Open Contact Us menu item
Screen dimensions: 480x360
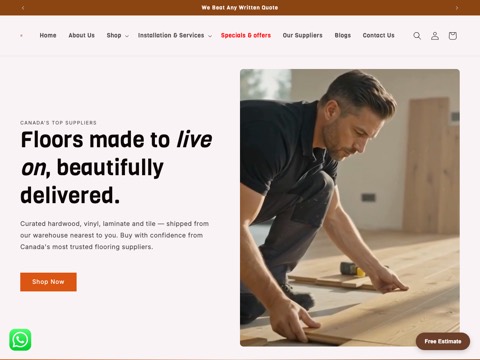[378, 35]
